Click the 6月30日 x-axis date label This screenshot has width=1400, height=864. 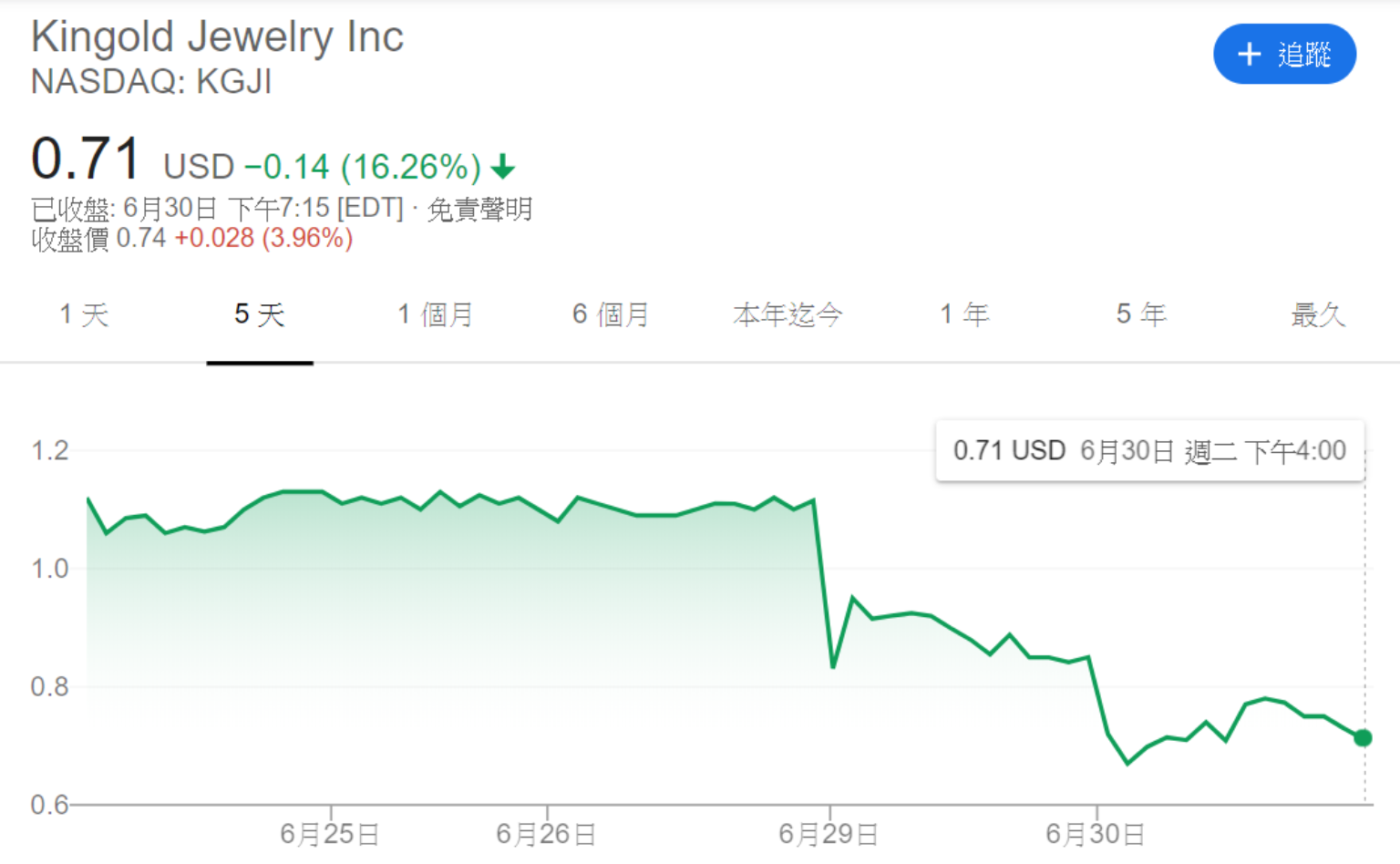coord(1096,834)
